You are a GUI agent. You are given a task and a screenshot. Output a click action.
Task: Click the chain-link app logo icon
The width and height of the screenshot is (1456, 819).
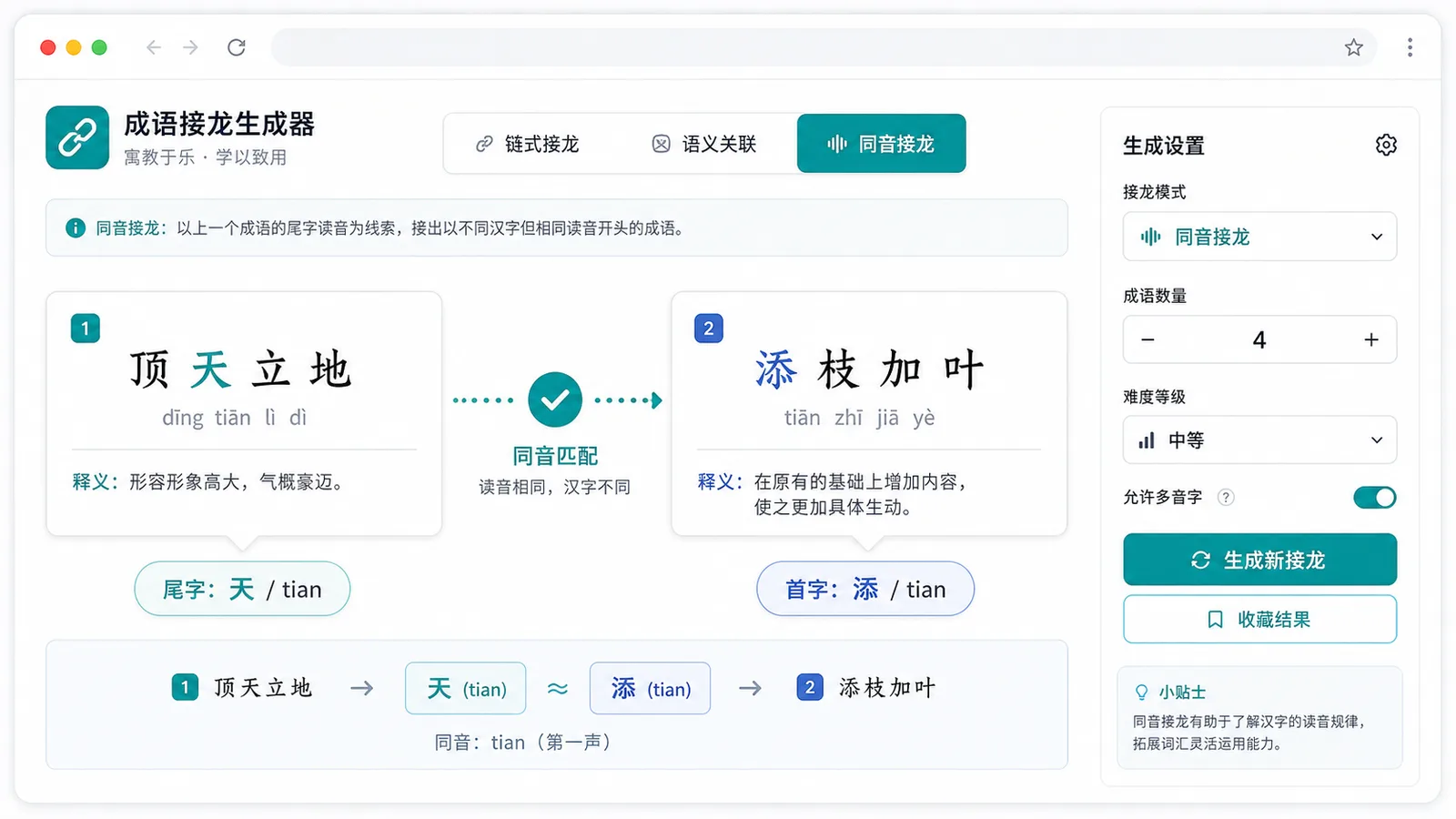click(77, 137)
